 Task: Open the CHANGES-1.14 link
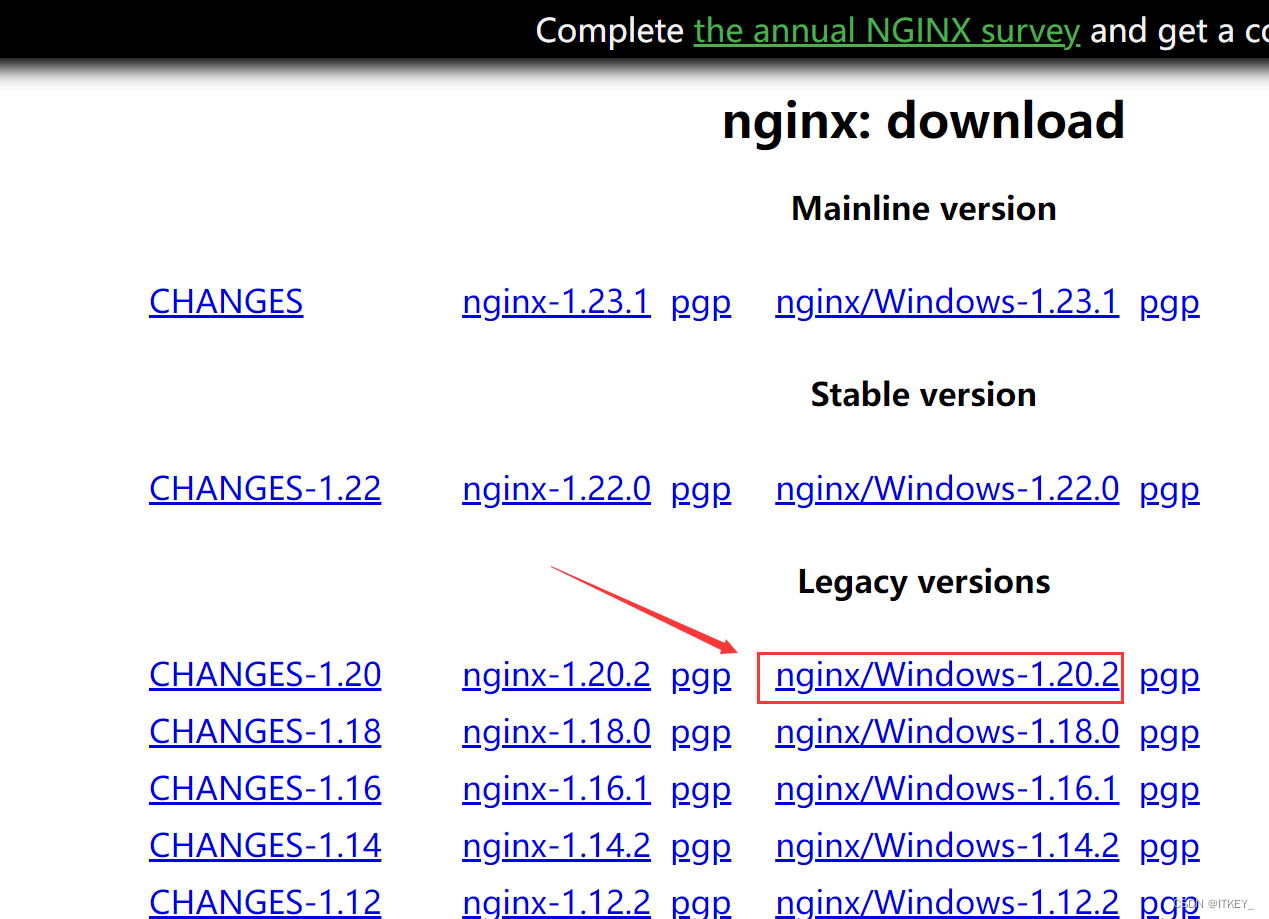(265, 846)
